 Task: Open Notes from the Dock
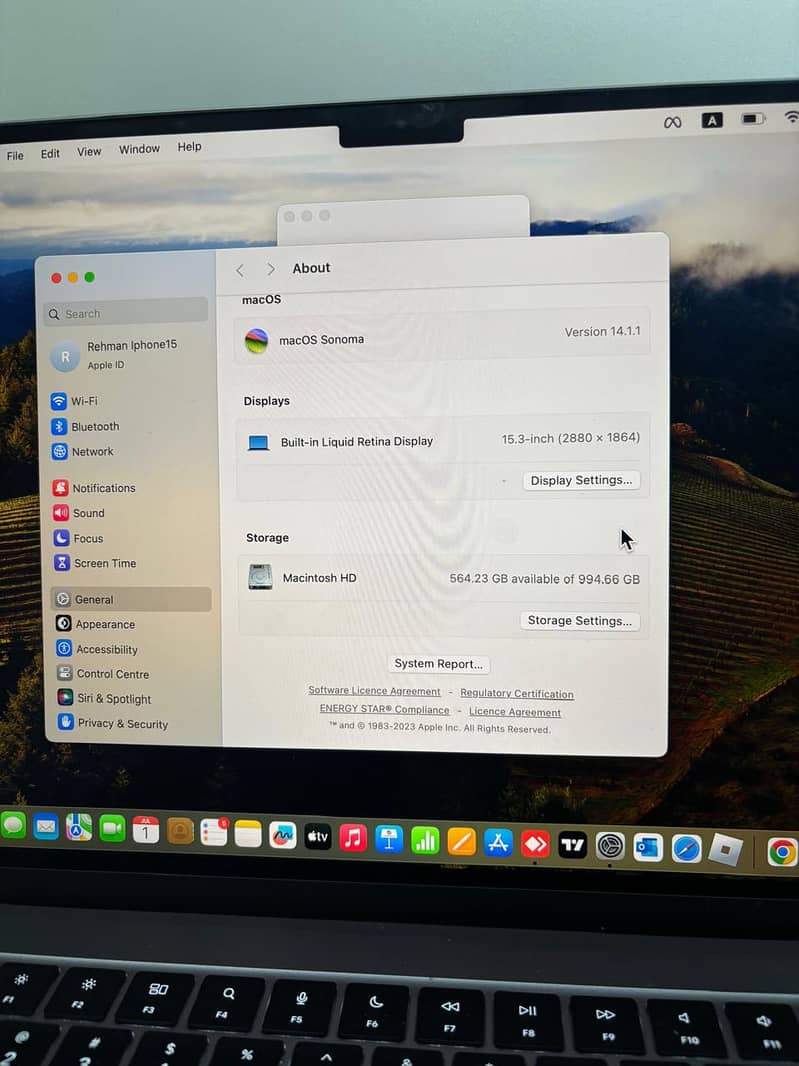(x=248, y=833)
